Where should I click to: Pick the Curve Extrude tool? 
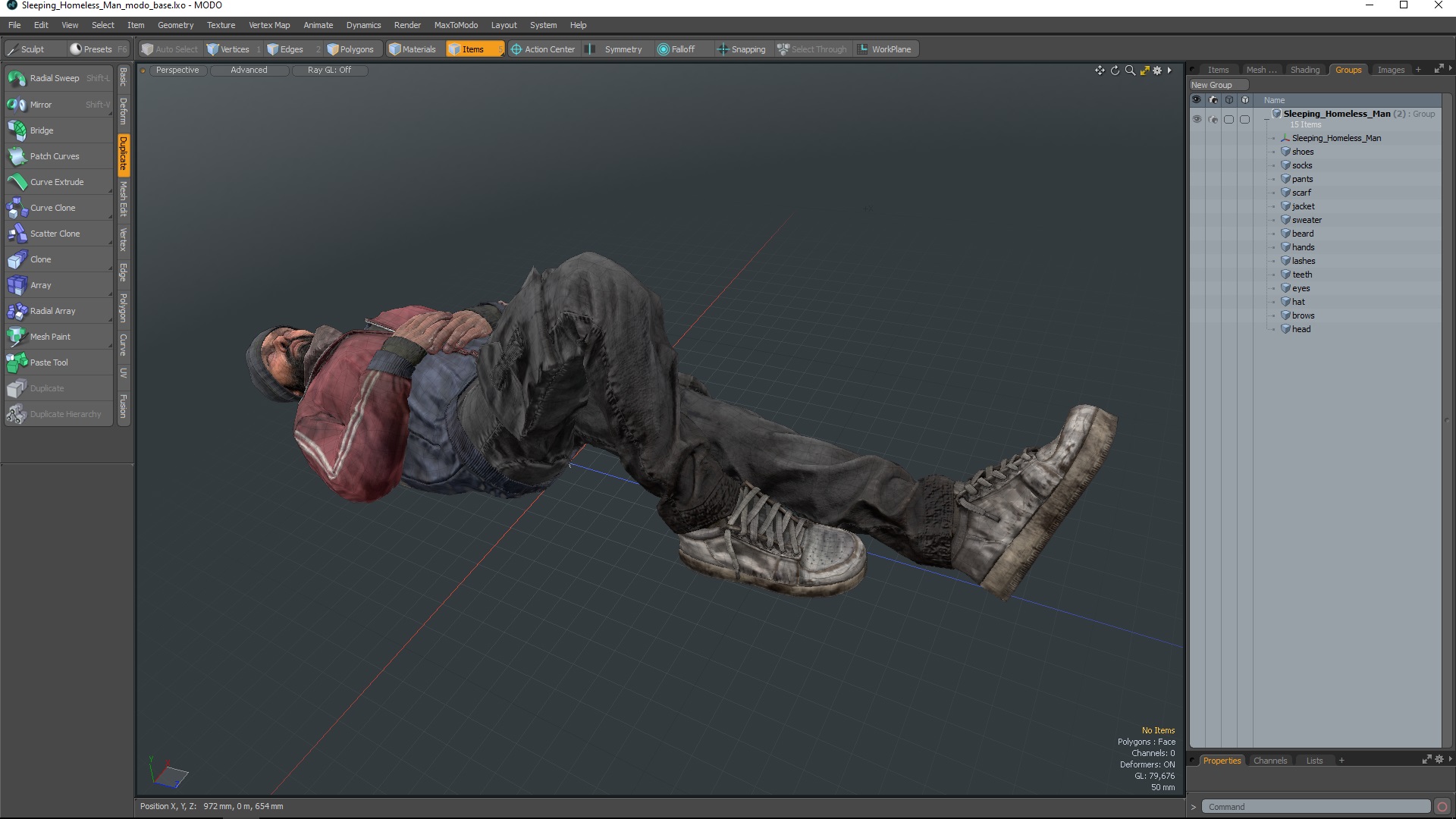[58, 182]
